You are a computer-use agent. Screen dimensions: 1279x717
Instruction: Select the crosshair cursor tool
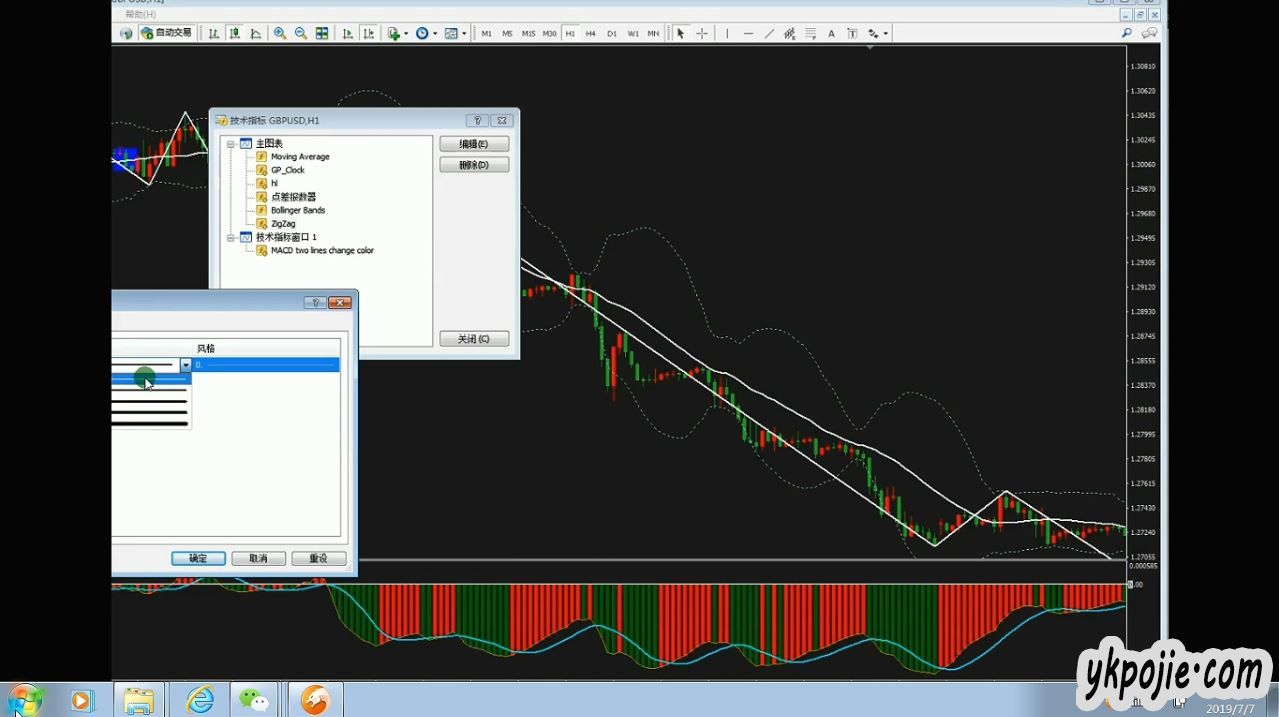click(x=702, y=33)
